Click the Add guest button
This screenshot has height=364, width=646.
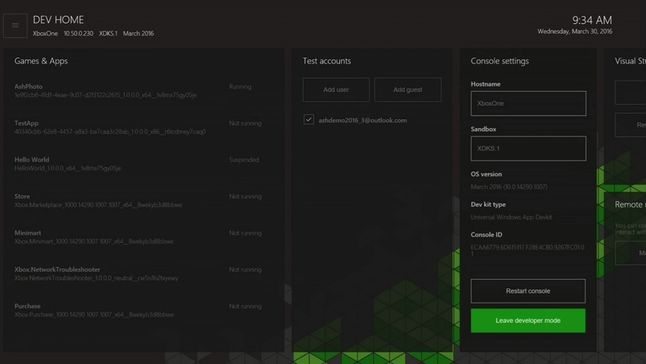click(407, 90)
